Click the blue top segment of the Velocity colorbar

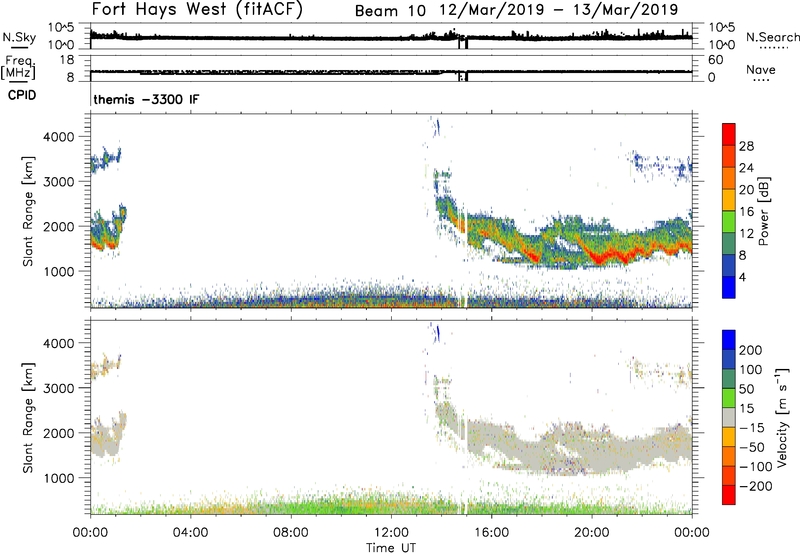(729, 340)
